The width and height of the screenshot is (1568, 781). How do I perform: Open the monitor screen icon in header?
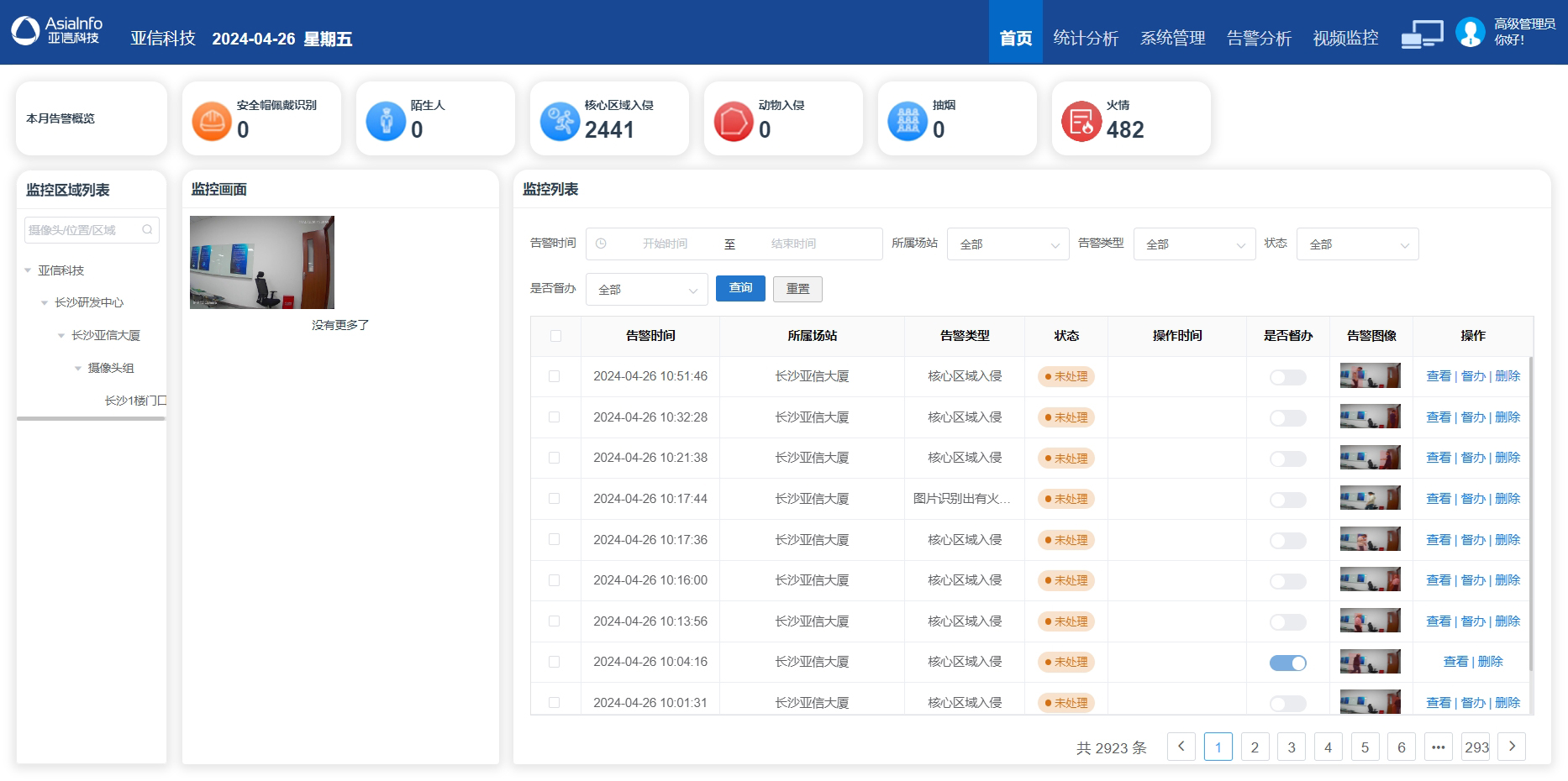(1422, 34)
